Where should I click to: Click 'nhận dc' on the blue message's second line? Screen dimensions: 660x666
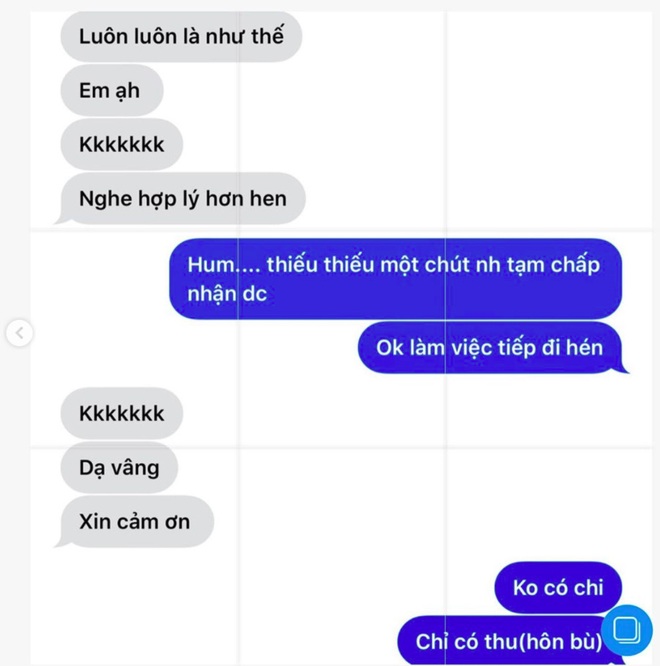(x=227, y=294)
